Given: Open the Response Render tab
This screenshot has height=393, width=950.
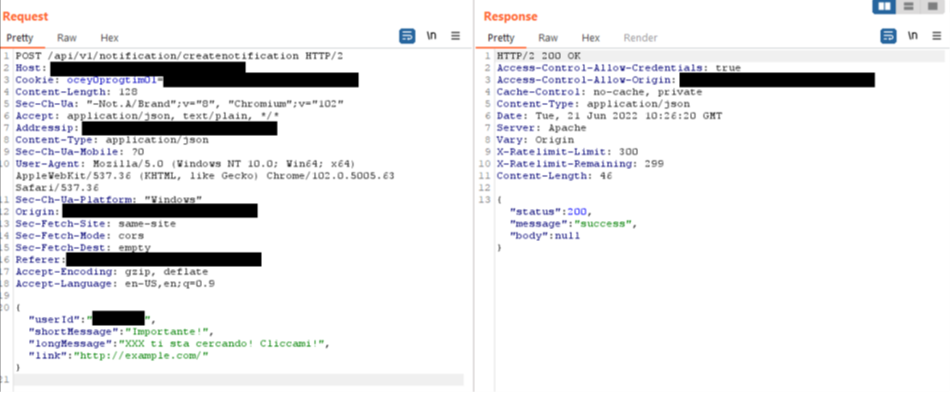Looking at the screenshot, I should [640, 38].
